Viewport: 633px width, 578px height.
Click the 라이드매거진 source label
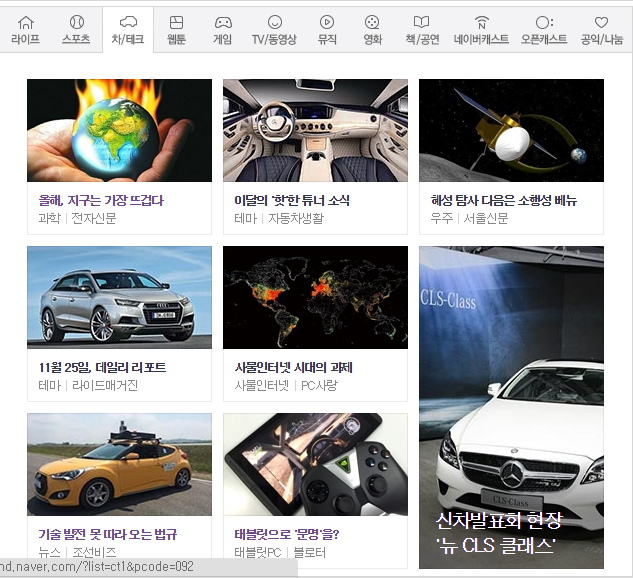coord(105,385)
